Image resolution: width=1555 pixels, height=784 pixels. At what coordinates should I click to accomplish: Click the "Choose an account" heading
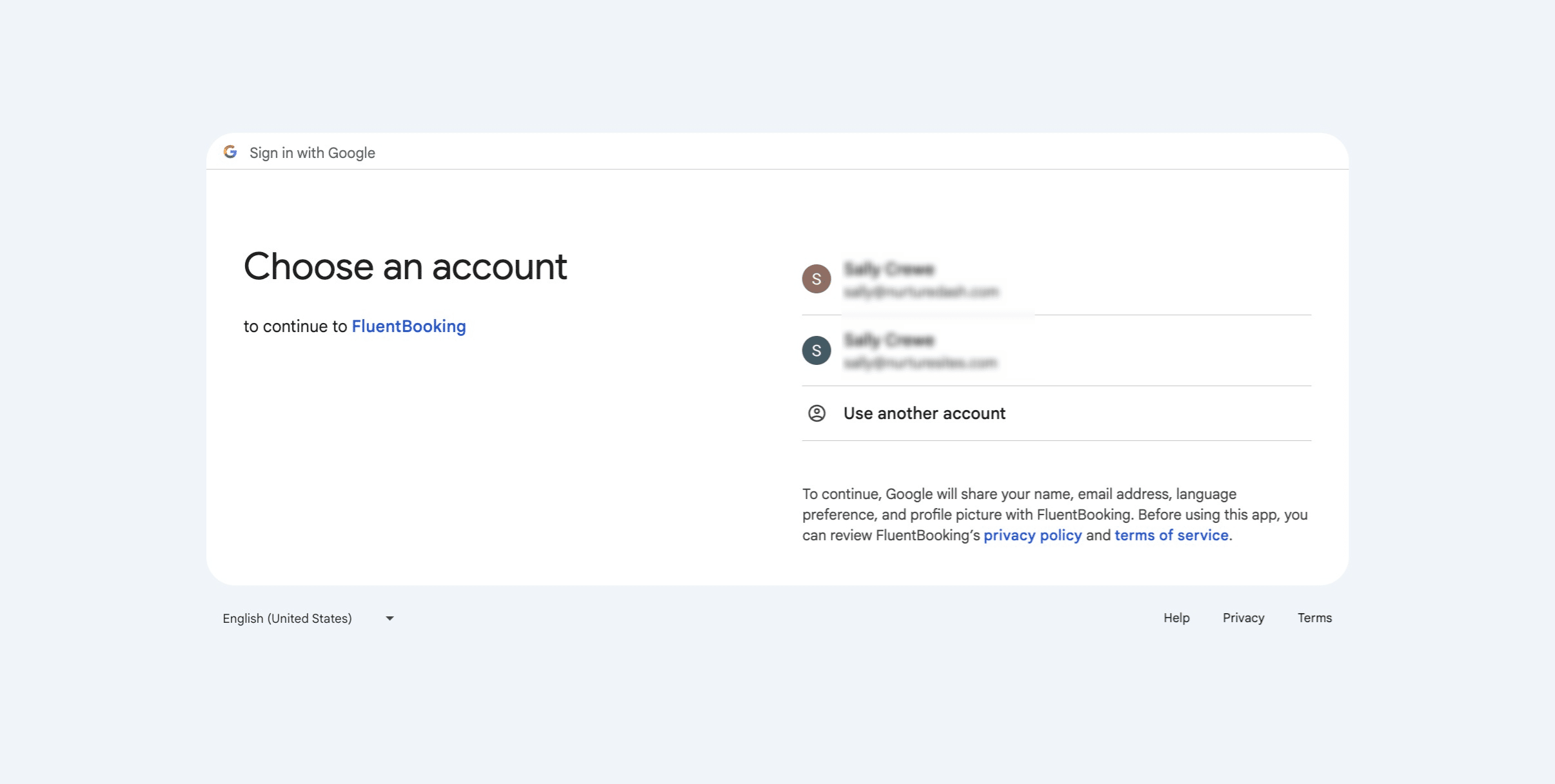click(x=405, y=265)
